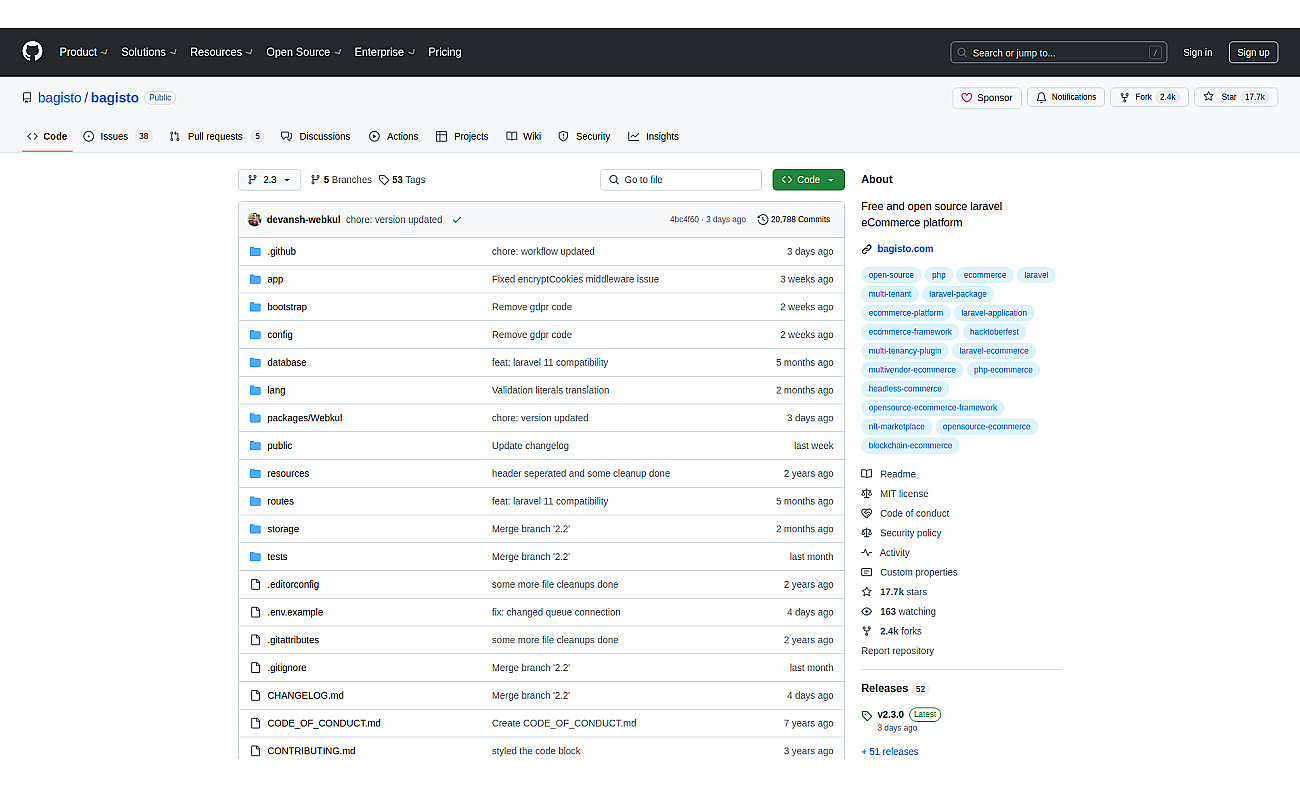Select the nft-marketplace topic tag
Image resolution: width=1300 pixels, height=788 pixels.
tap(896, 427)
